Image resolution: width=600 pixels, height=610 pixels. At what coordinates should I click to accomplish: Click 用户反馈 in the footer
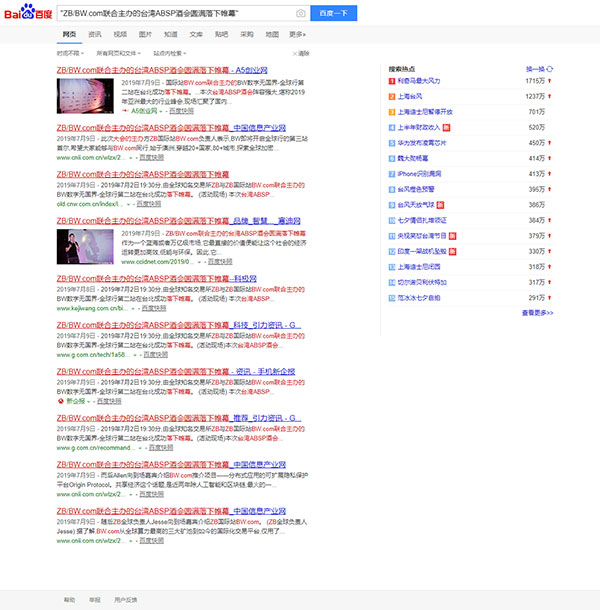point(126,600)
